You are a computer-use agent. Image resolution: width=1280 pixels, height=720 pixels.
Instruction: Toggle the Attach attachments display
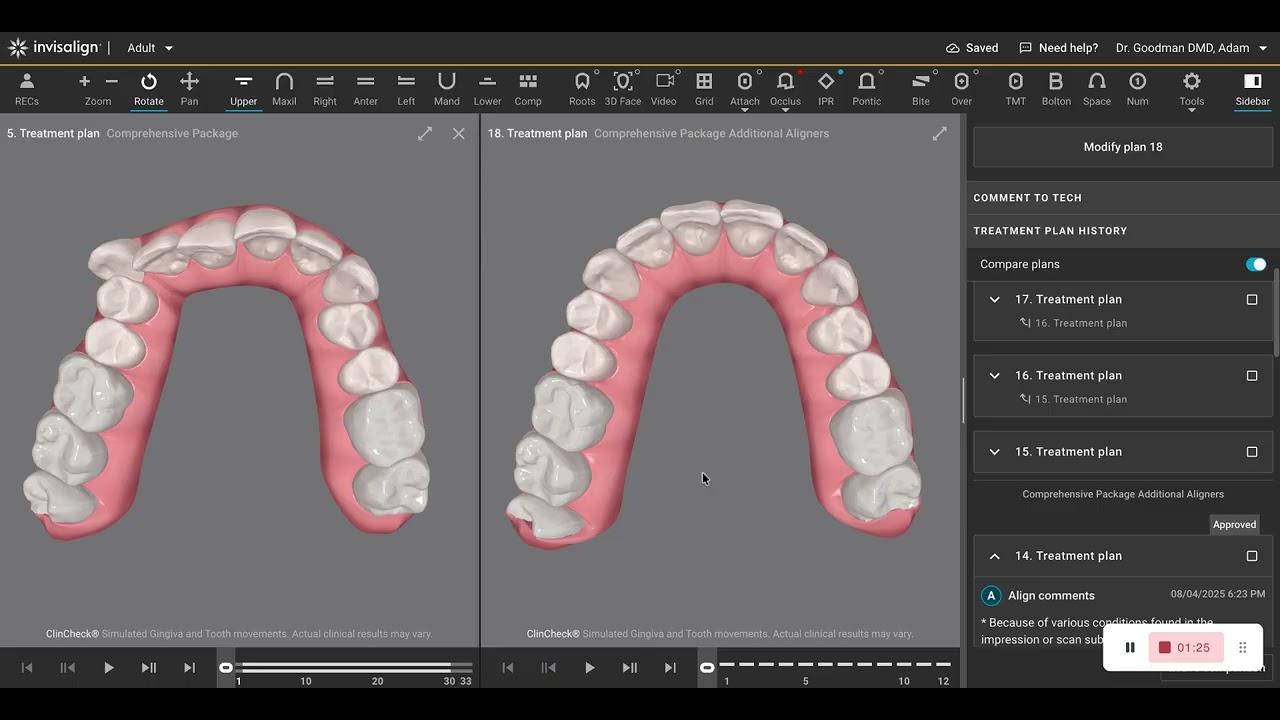click(745, 88)
